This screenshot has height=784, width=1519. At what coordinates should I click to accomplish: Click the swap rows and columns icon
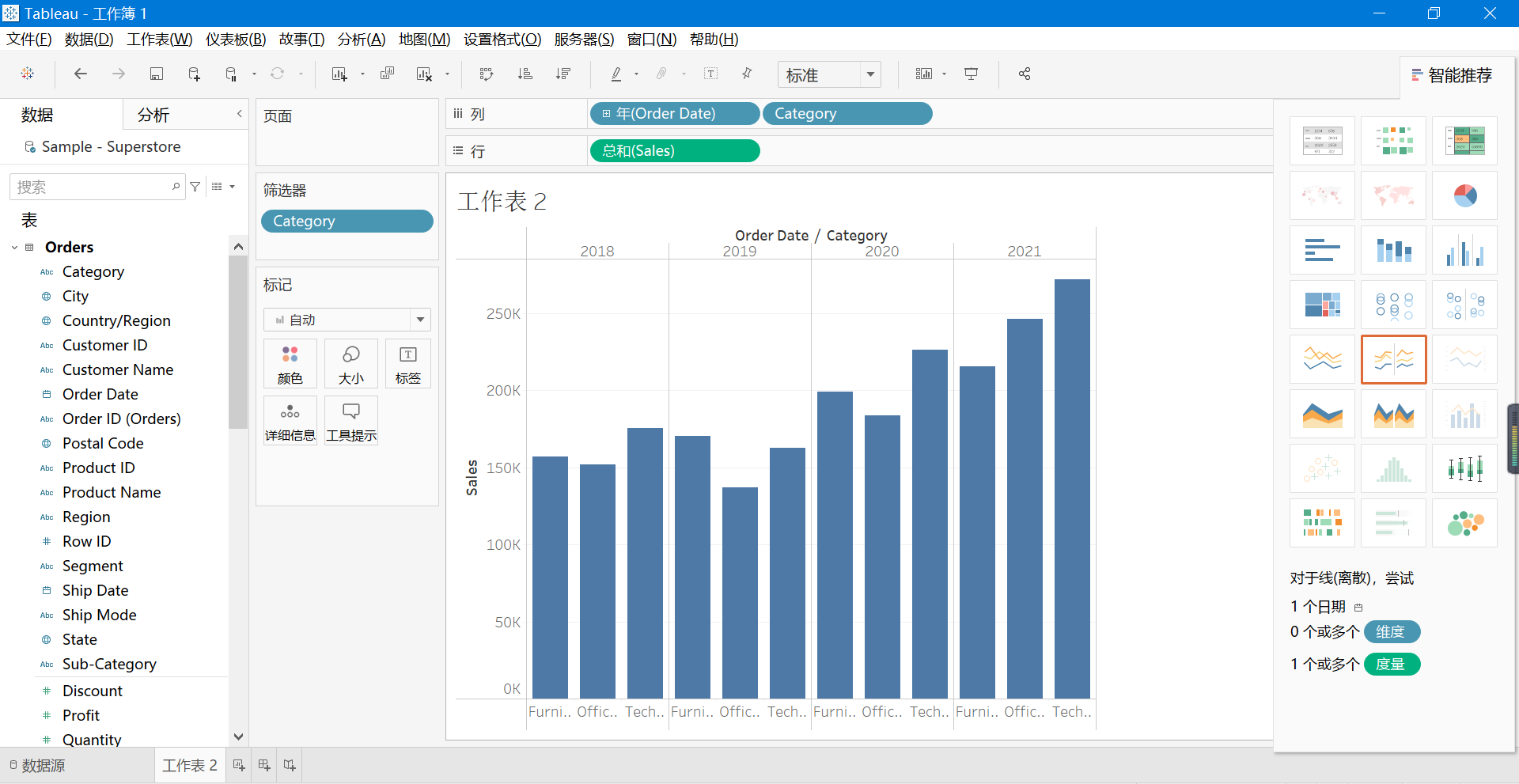(487, 74)
